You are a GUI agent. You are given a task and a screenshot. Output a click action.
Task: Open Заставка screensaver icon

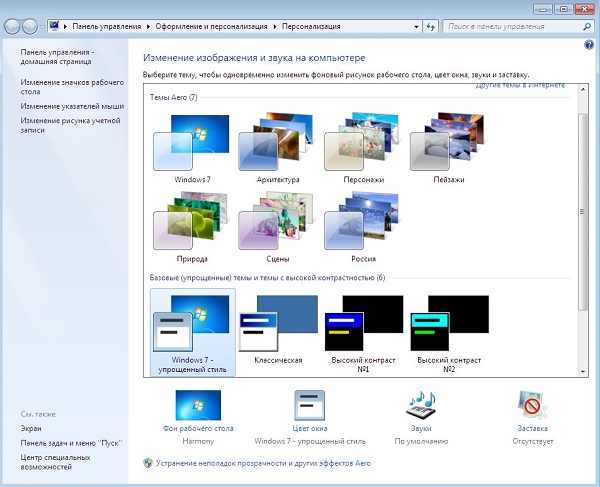click(x=532, y=406)
